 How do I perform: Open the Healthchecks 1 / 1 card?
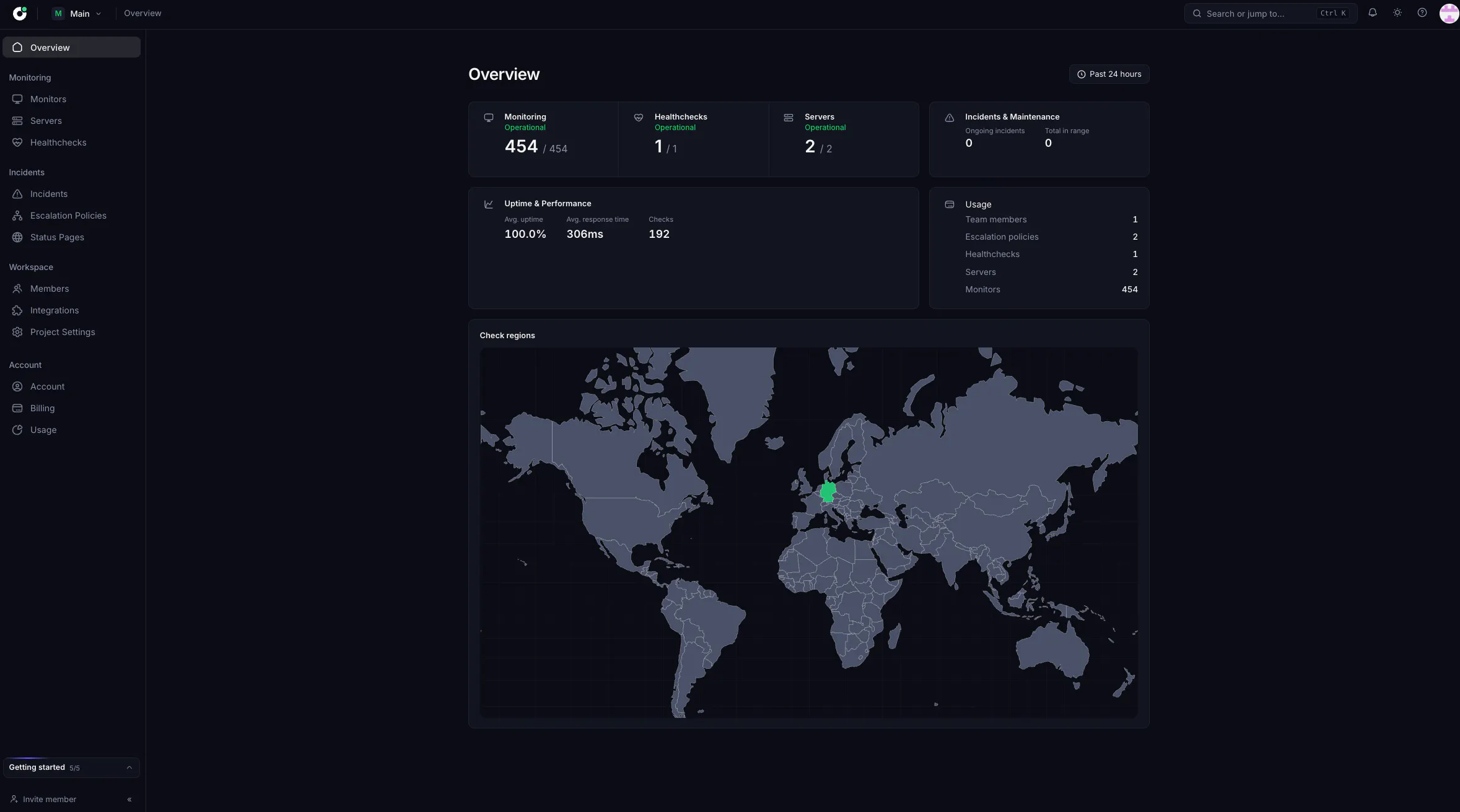(694, 139)
